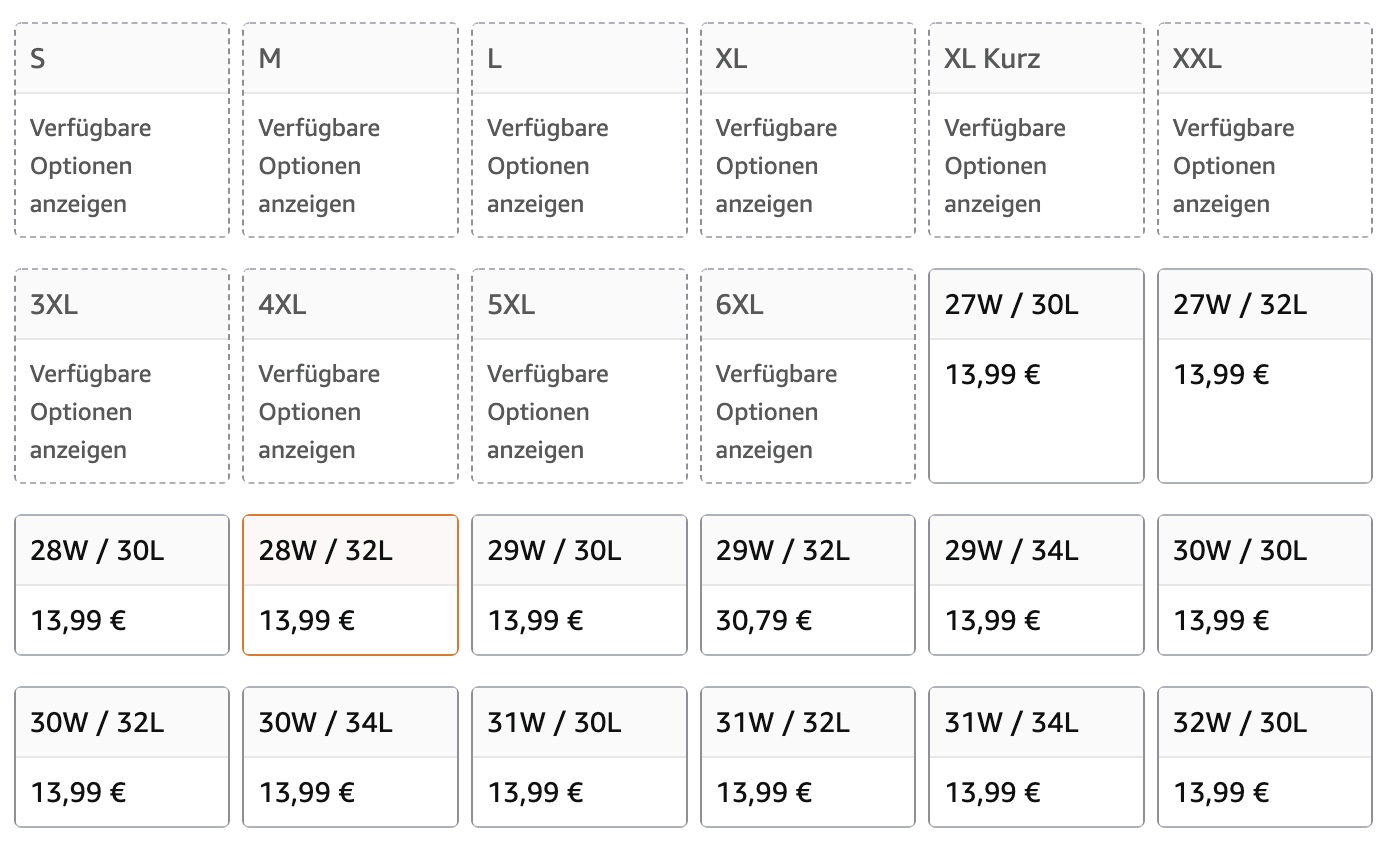
Task: Pick the 6XL size tile
Action: pos(807,376)
